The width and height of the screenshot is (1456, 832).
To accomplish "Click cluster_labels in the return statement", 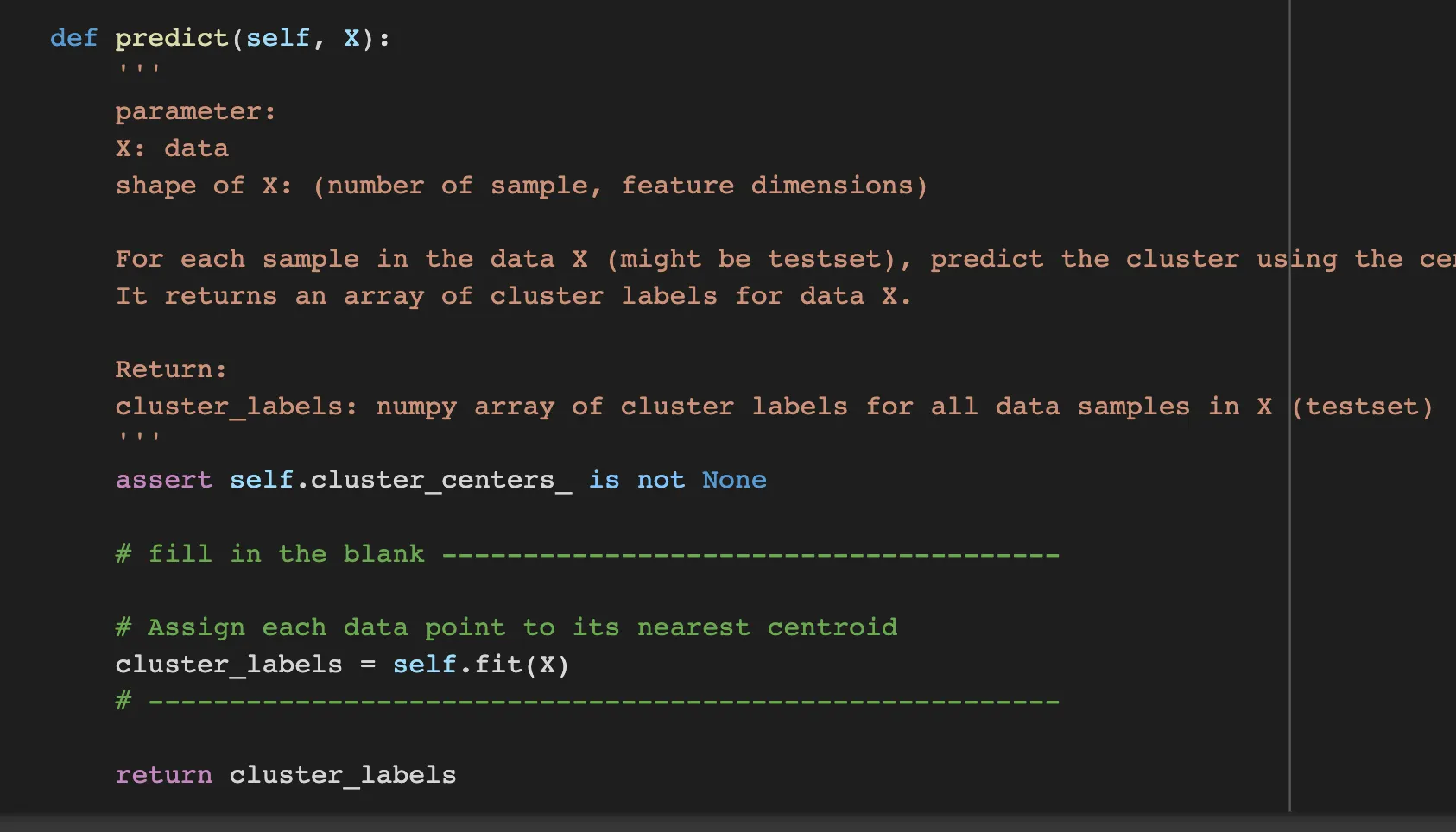I will (343, 775).
